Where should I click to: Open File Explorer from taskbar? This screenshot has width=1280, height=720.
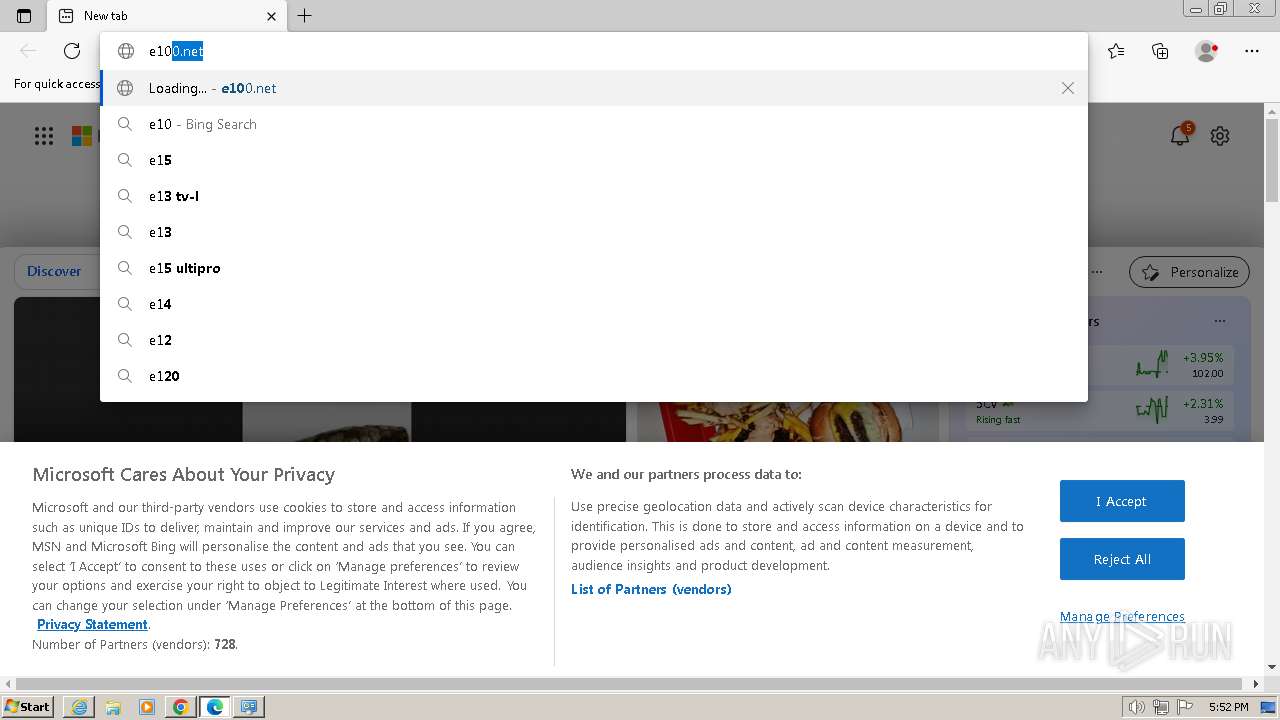[x=113, y=707]
